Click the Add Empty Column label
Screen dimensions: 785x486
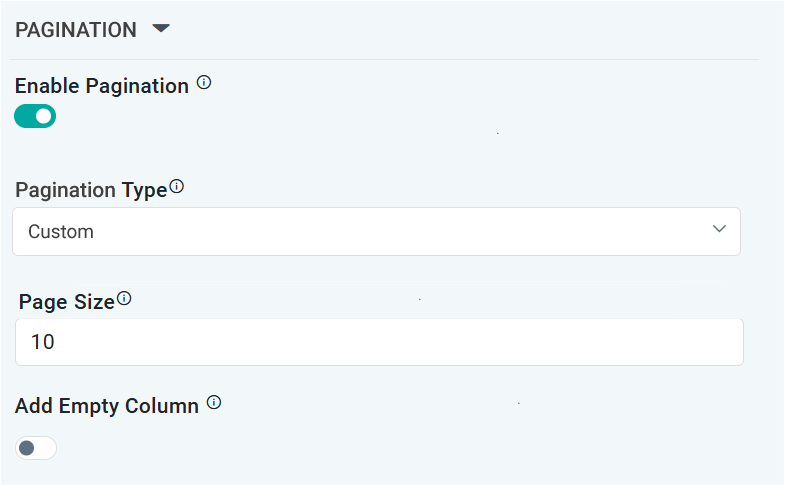(x=107, y=406)
